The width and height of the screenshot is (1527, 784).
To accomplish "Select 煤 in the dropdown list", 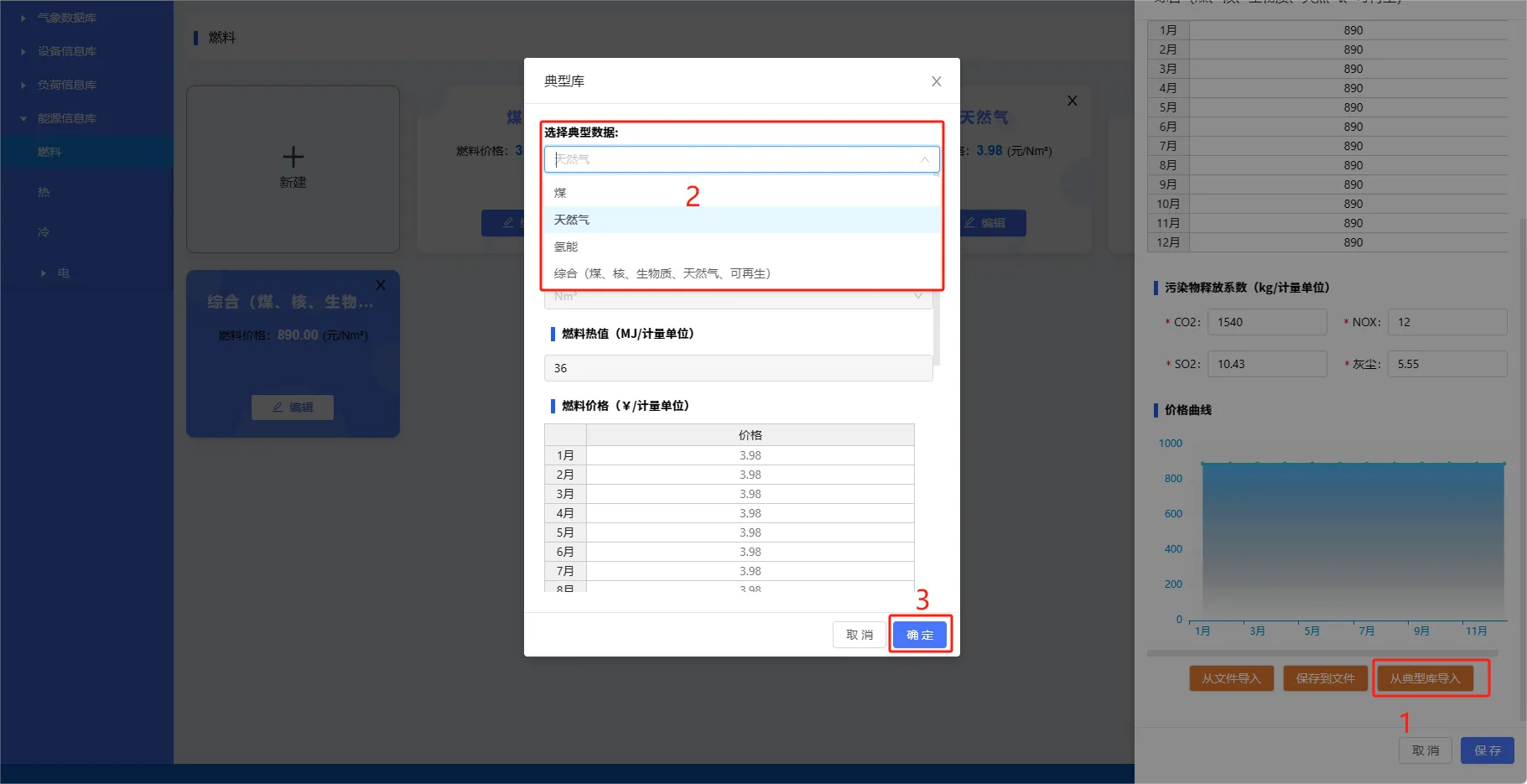I will [741, 193].
